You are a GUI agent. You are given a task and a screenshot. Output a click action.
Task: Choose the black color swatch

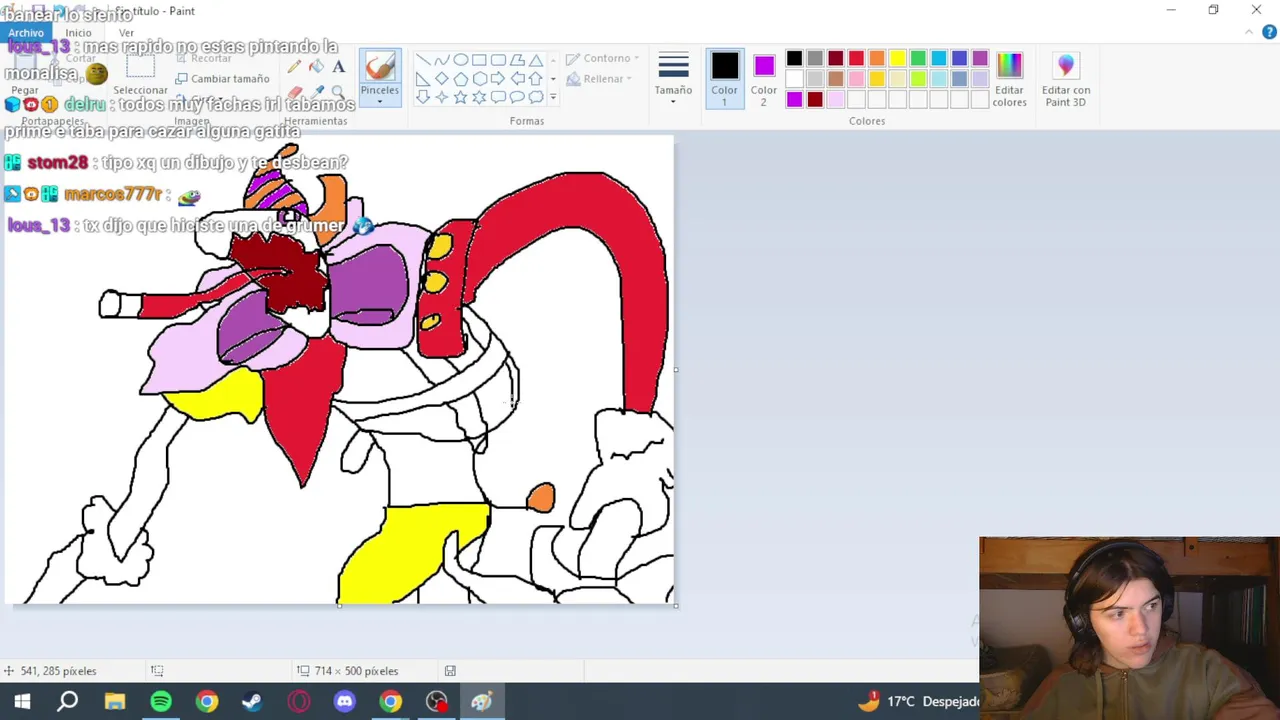point(794,59)
